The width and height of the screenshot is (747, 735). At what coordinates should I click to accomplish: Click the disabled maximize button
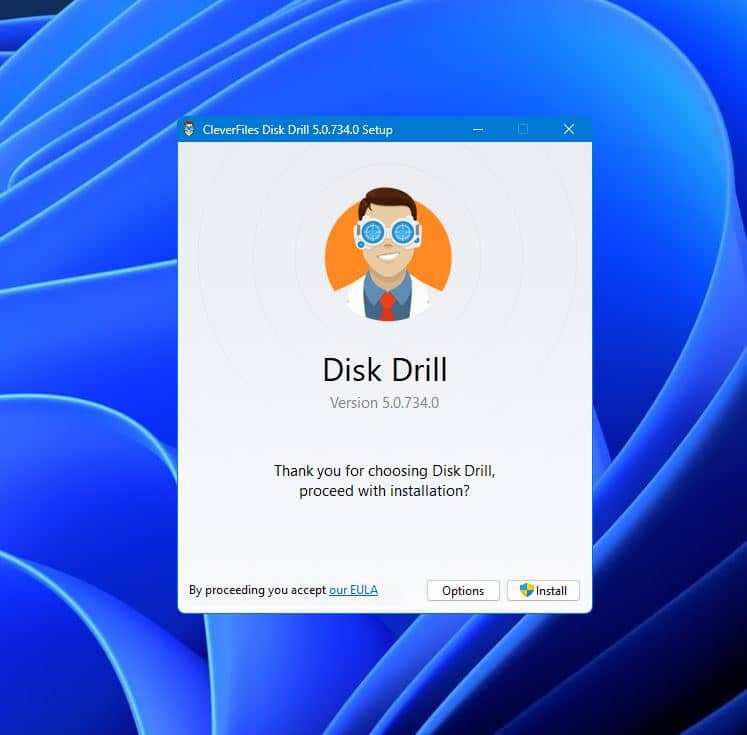pos(523,129)
